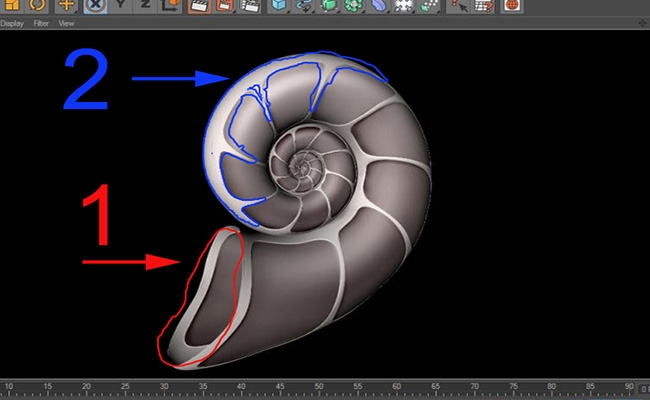This screenshot has width=650, height=400.
Task: Select the spline pen tool icon
Action: coord(304,6)
